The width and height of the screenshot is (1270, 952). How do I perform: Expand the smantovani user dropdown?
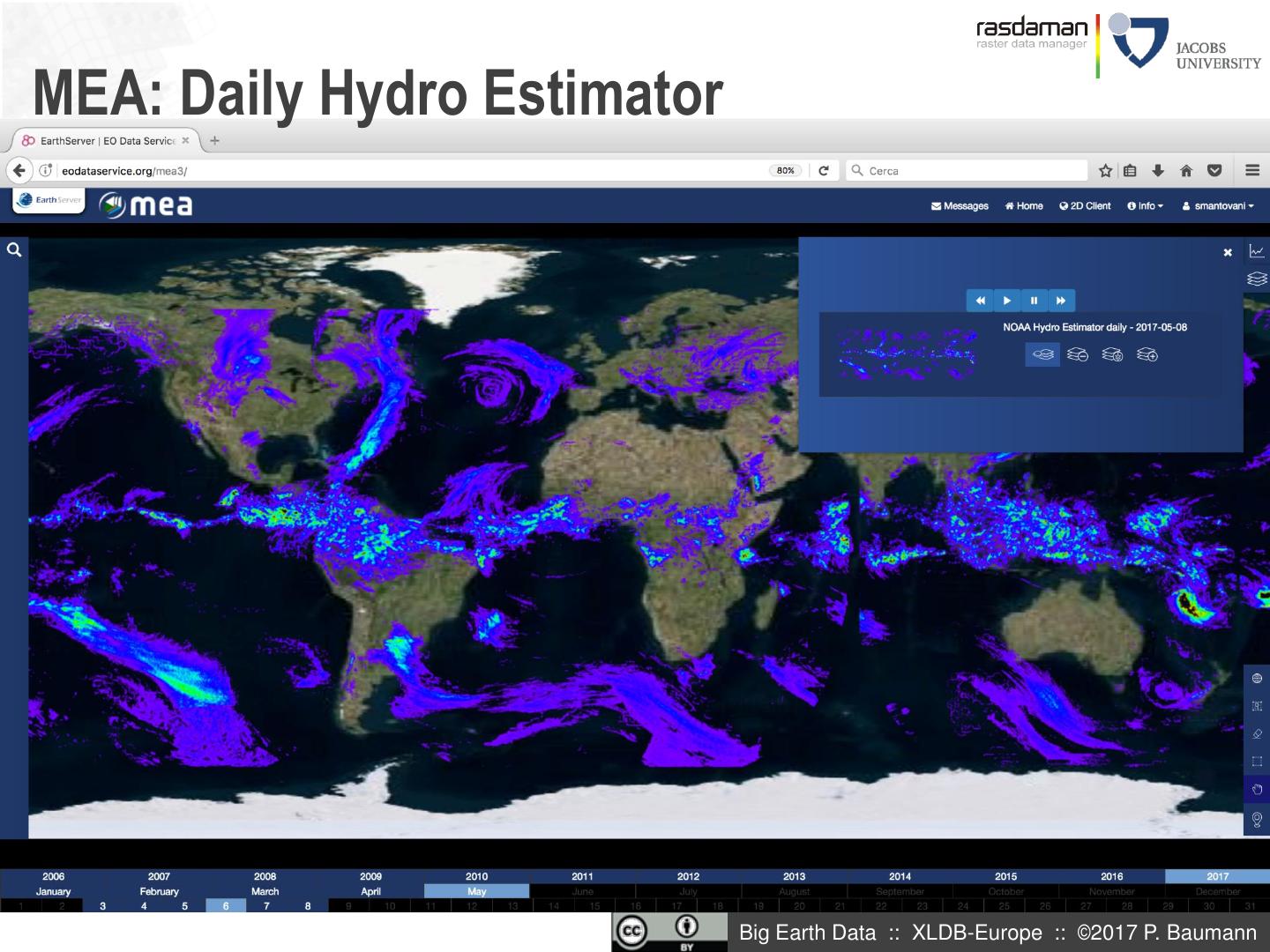pos(1218,206)
